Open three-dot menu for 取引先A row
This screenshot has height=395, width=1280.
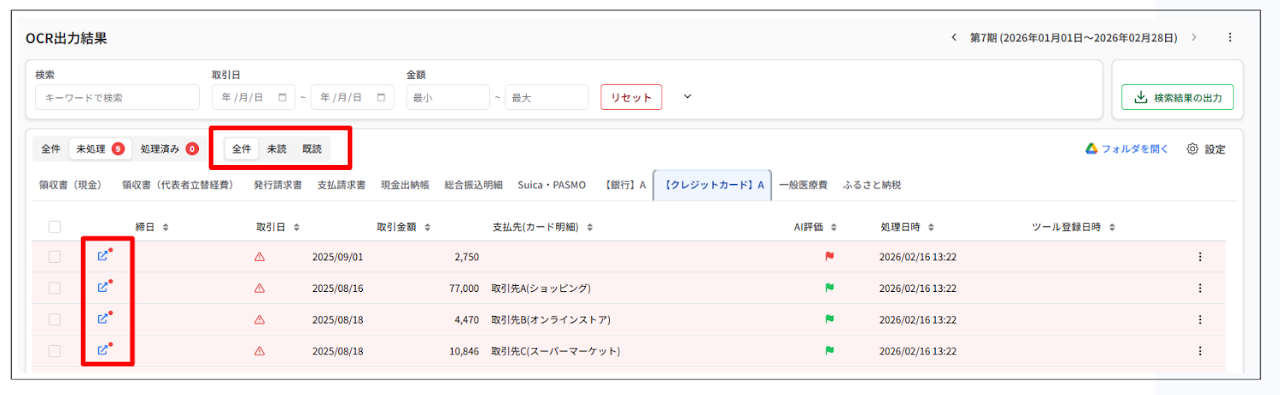pyautogui.click(x=1199, y=288)
